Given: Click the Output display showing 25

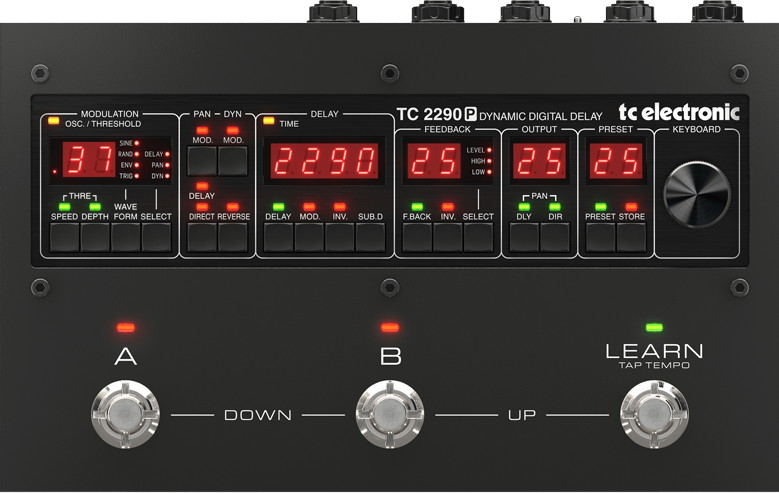Looking at the screenshot, I should (540, 161).
